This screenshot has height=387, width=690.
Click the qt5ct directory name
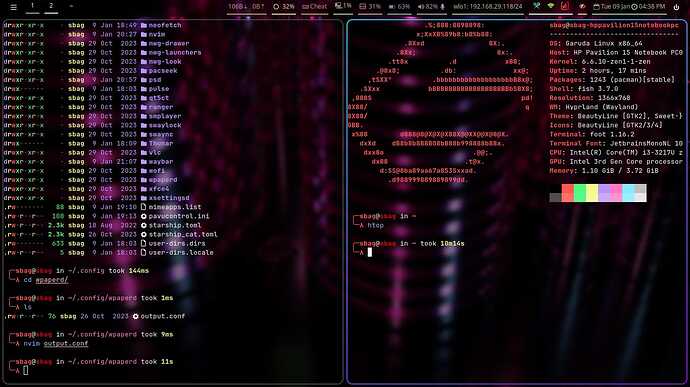click(x=159, y=98)
